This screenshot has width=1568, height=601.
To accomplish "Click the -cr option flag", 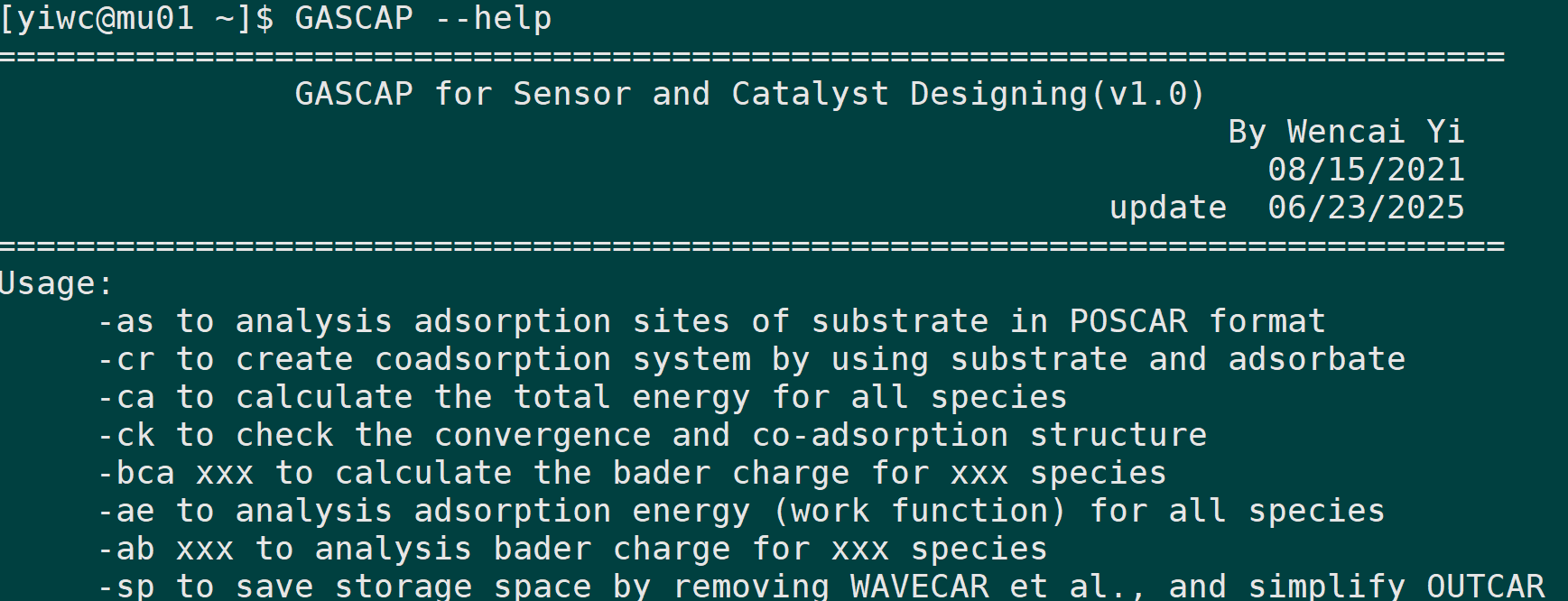I will pos(125,359).
